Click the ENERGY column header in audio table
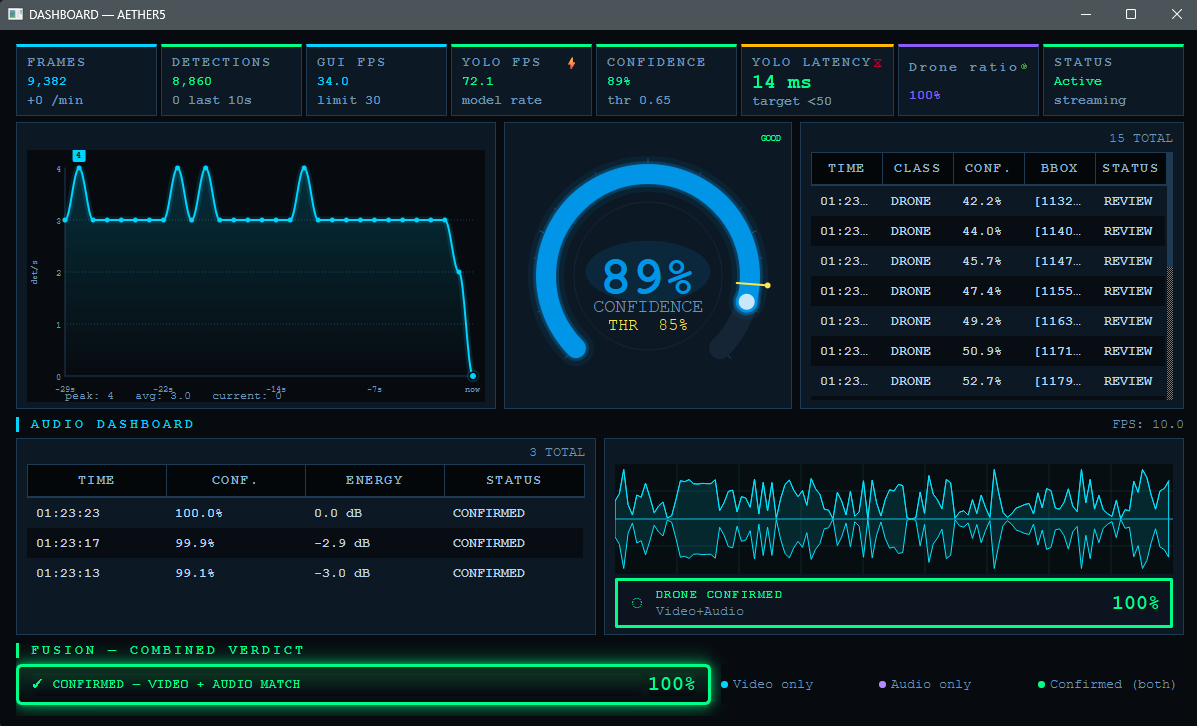This screenshot has width=1197, height=726. [x=374, y=480]
